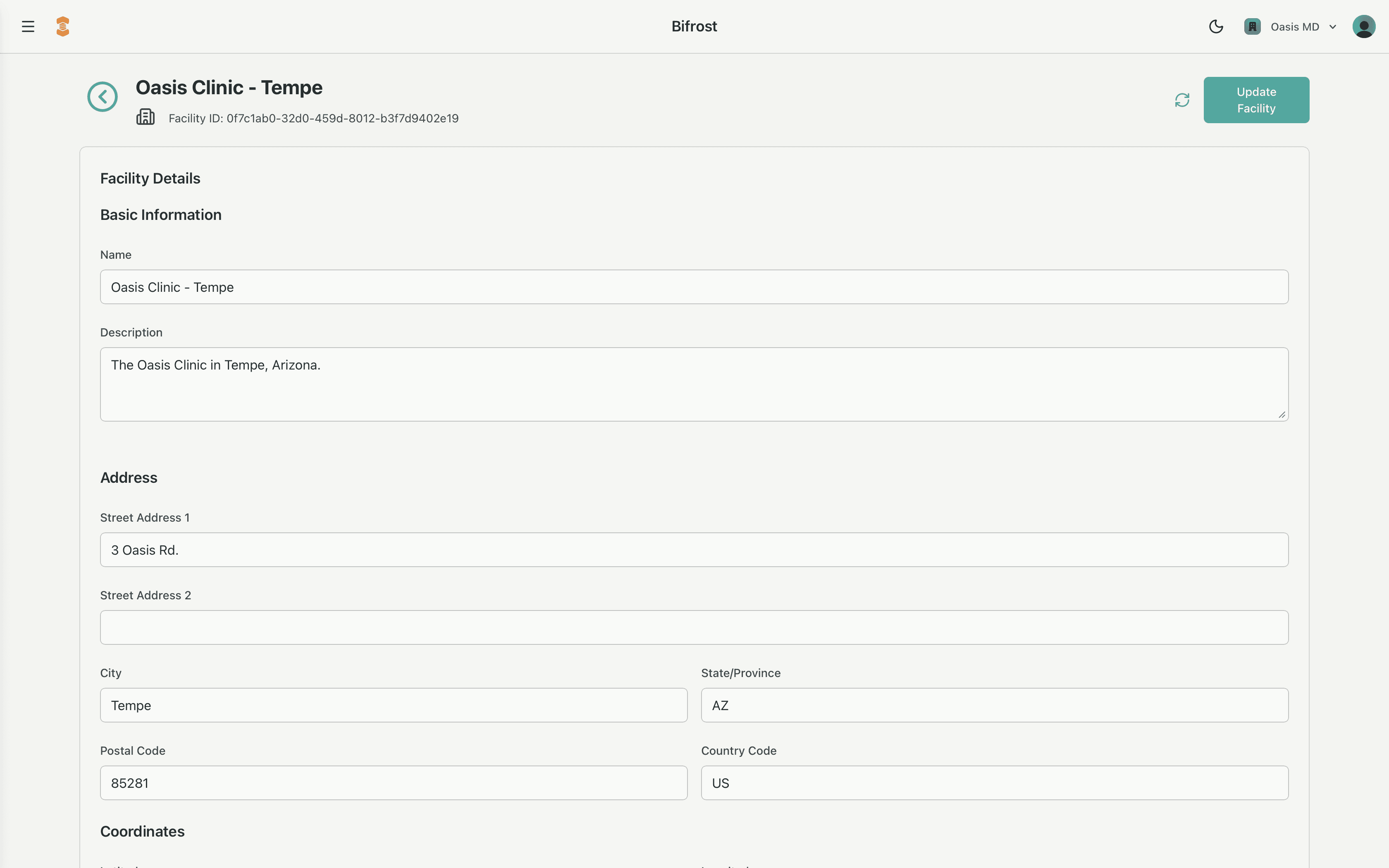Open the hamburger navigation menu
The image size is (1389, 868).
tap(28, 26)
